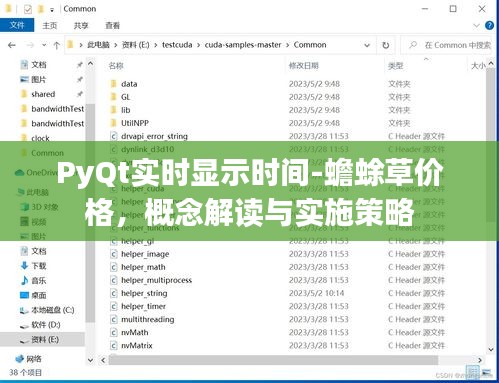Viewport: 499px width, 383px height.
Task: Expand the address bar history dropdown
Action: click(x=367, y=45)
